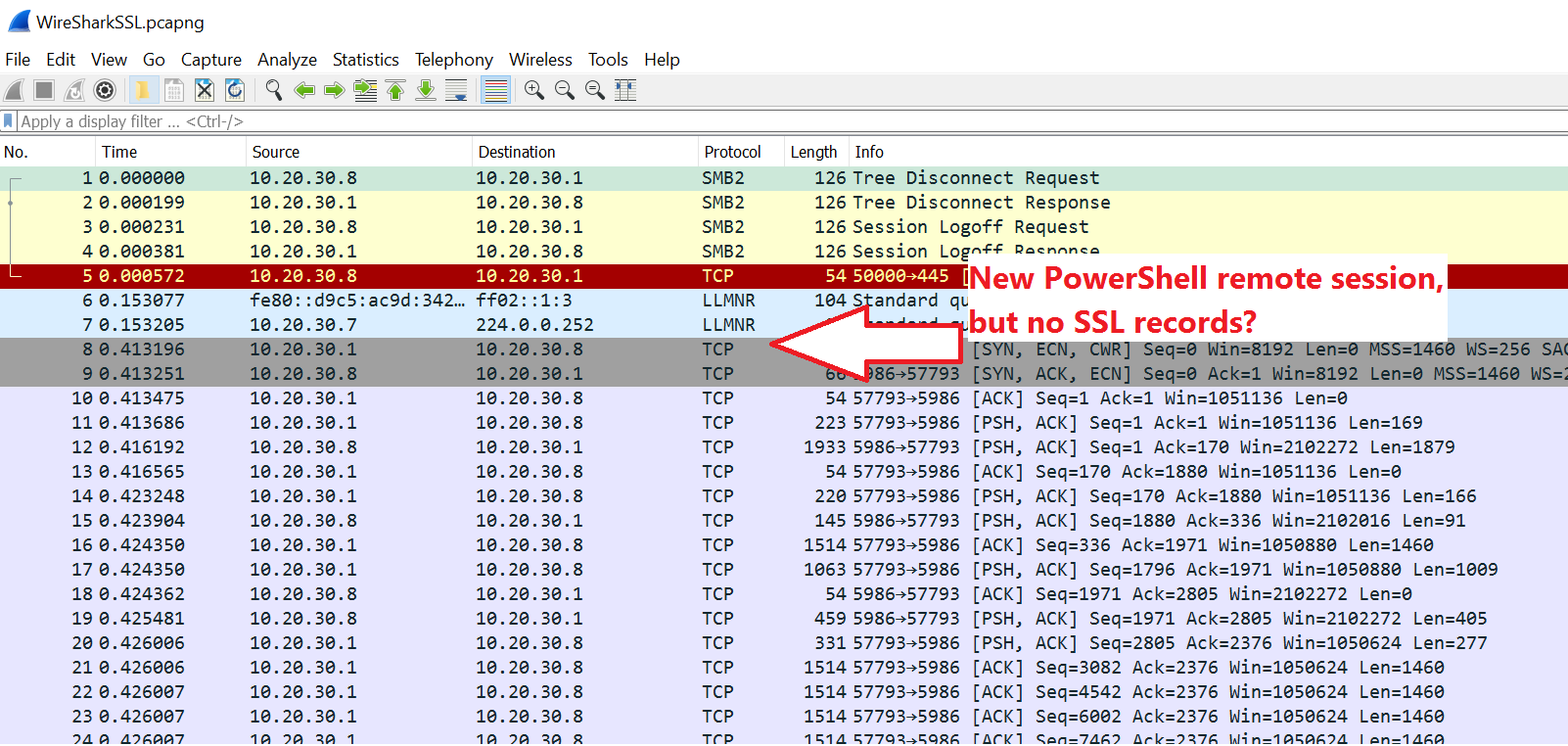The image size is (1568, 746).
Task: Click the Zoom in text icon
Action: [x=534, y=91]
